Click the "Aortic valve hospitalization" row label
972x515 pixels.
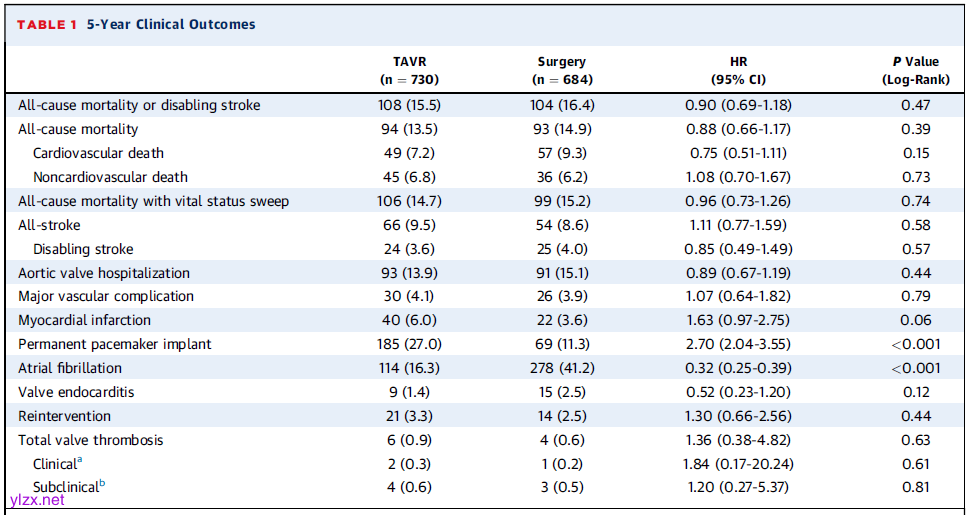point(104,273)
